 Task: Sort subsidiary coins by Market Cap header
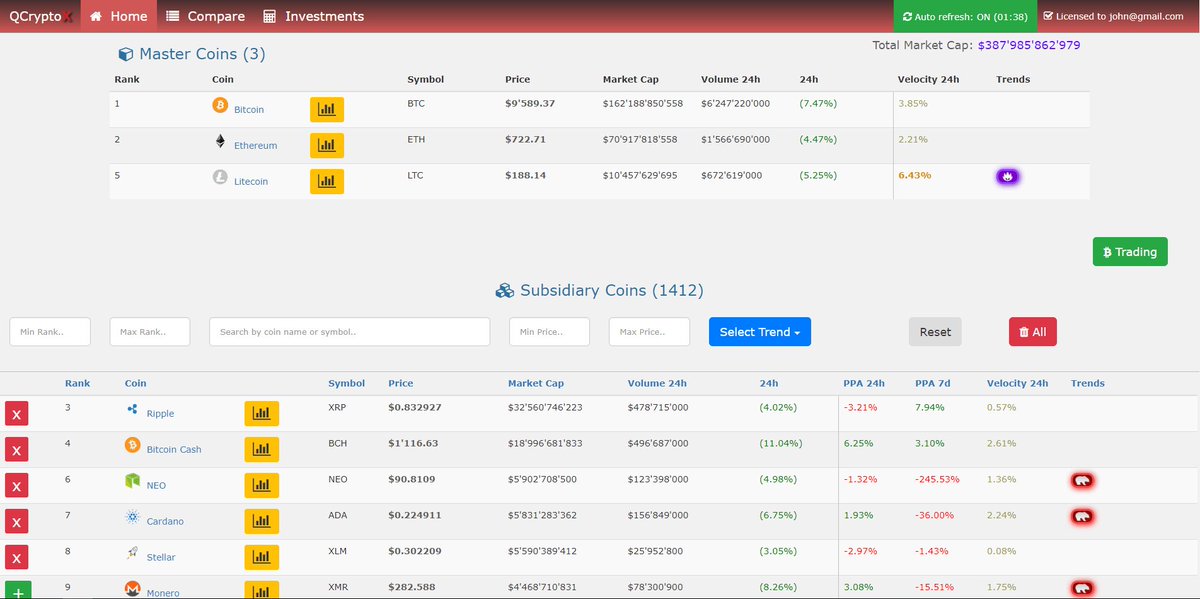click(x=536, y=383)
